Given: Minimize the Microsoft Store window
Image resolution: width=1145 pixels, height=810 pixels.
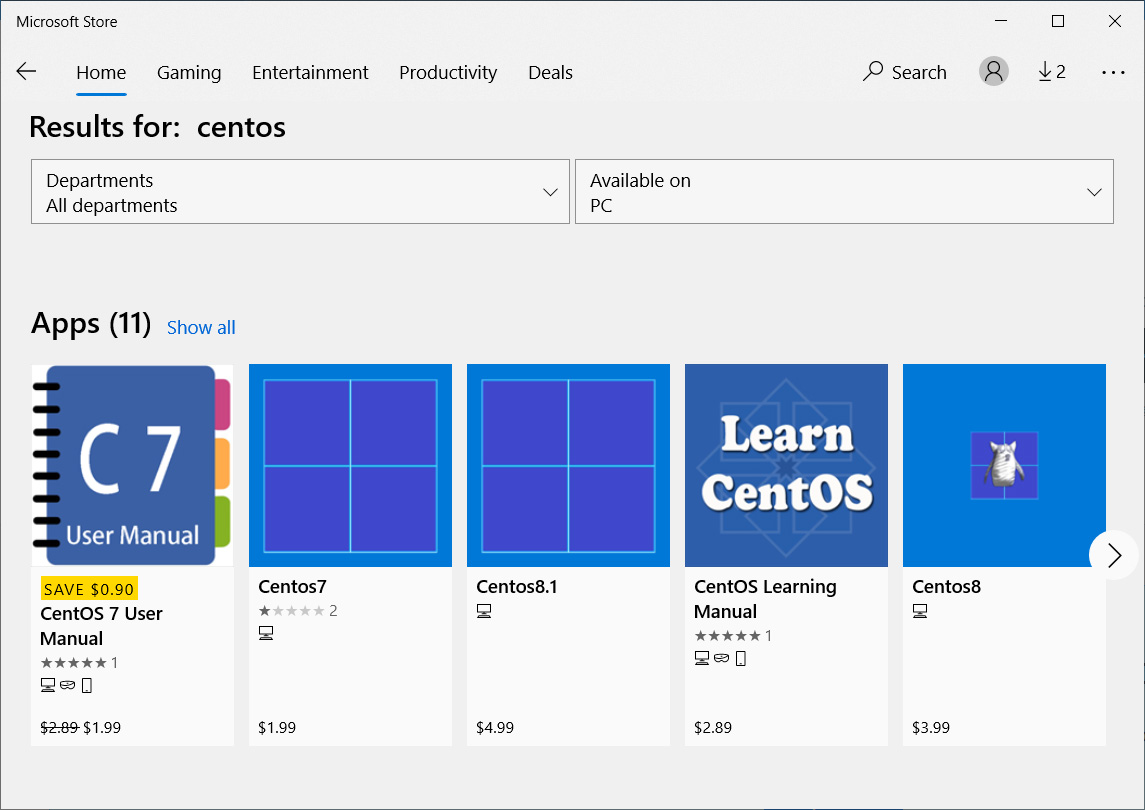Looking at the screenshot, I should pyautogui.click(x=1001, y=21).
